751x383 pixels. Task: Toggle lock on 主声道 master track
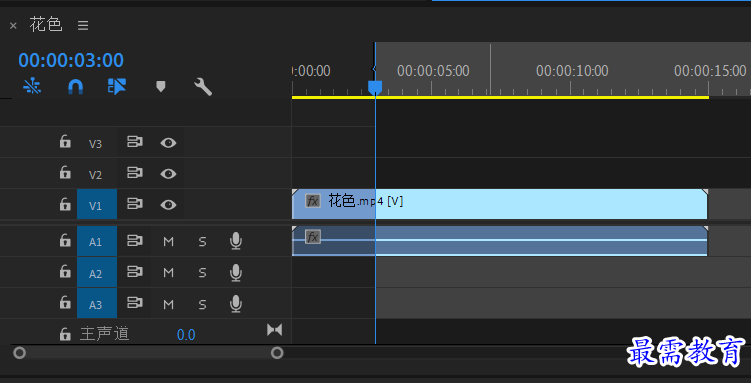[65, 334]
